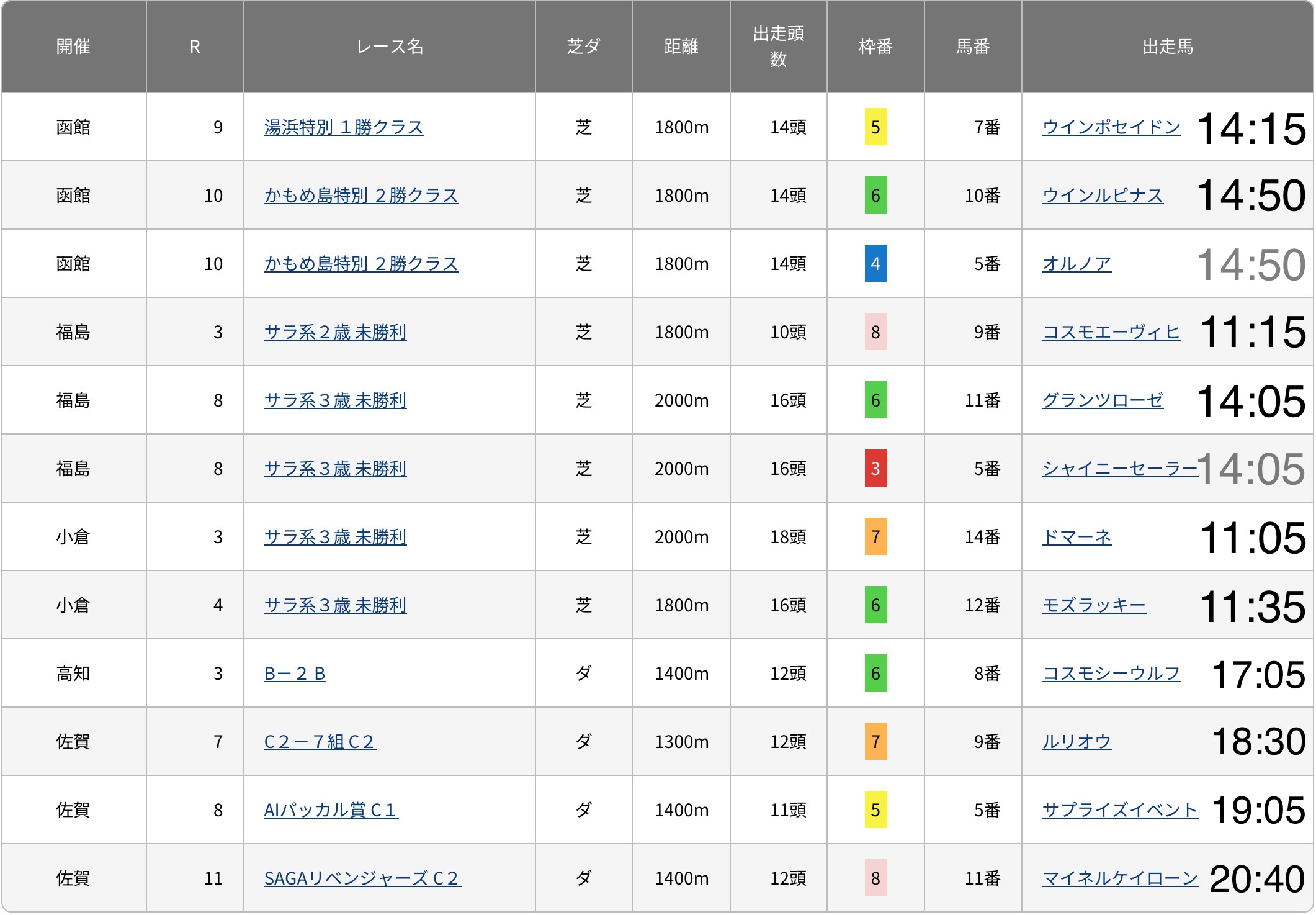
Task: Open AIパッカル賞 C1 race link
Action: pyautogui.click(x=331, y=810)
